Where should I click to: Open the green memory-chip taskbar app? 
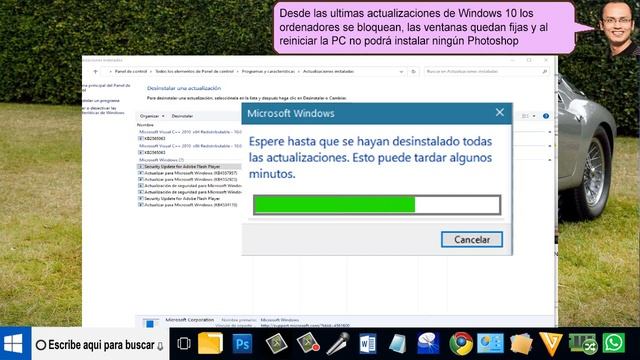583,344
